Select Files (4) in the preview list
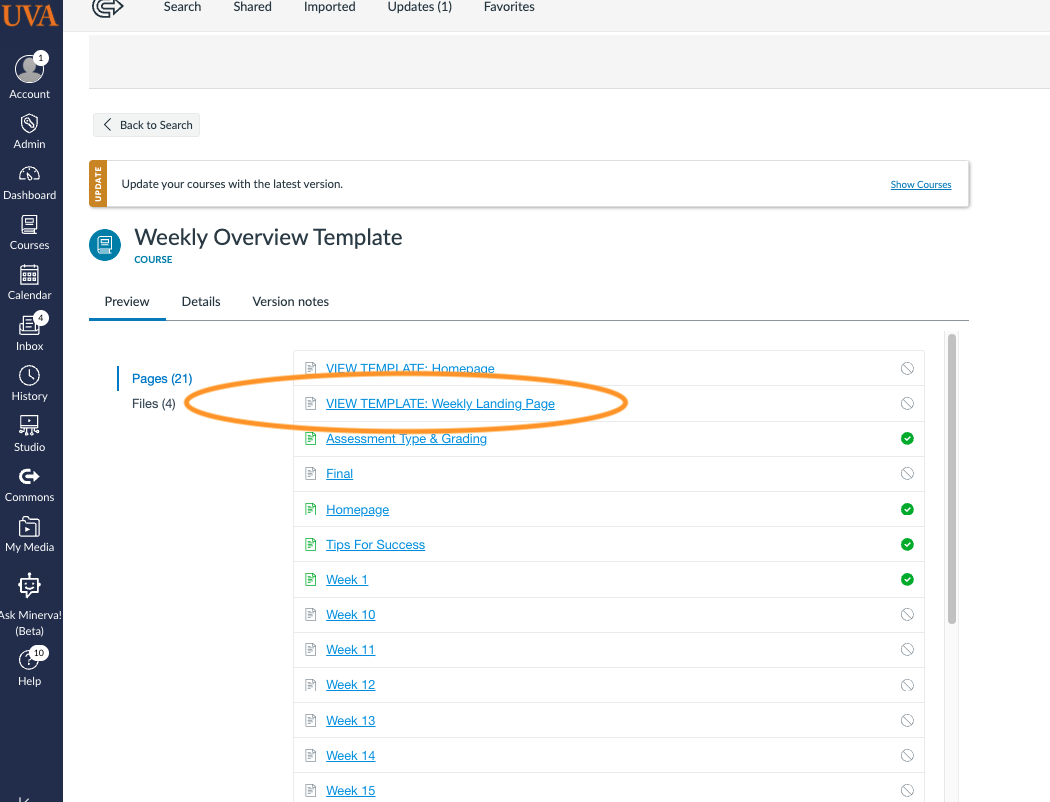This screenshot has height=802, width=1050. (x=153, y=404)
